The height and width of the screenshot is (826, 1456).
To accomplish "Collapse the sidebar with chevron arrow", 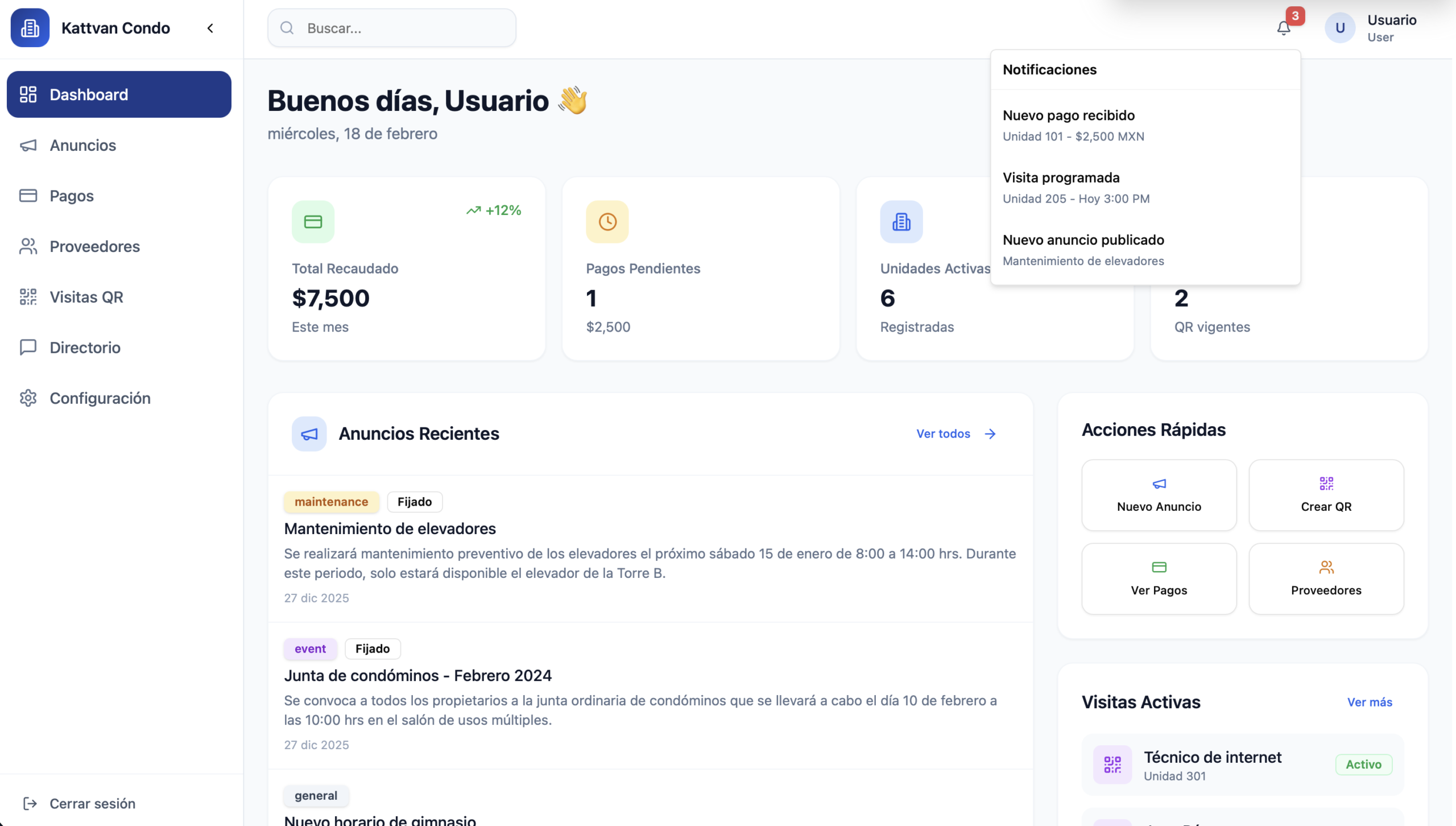I will click(x=210, y=28).
